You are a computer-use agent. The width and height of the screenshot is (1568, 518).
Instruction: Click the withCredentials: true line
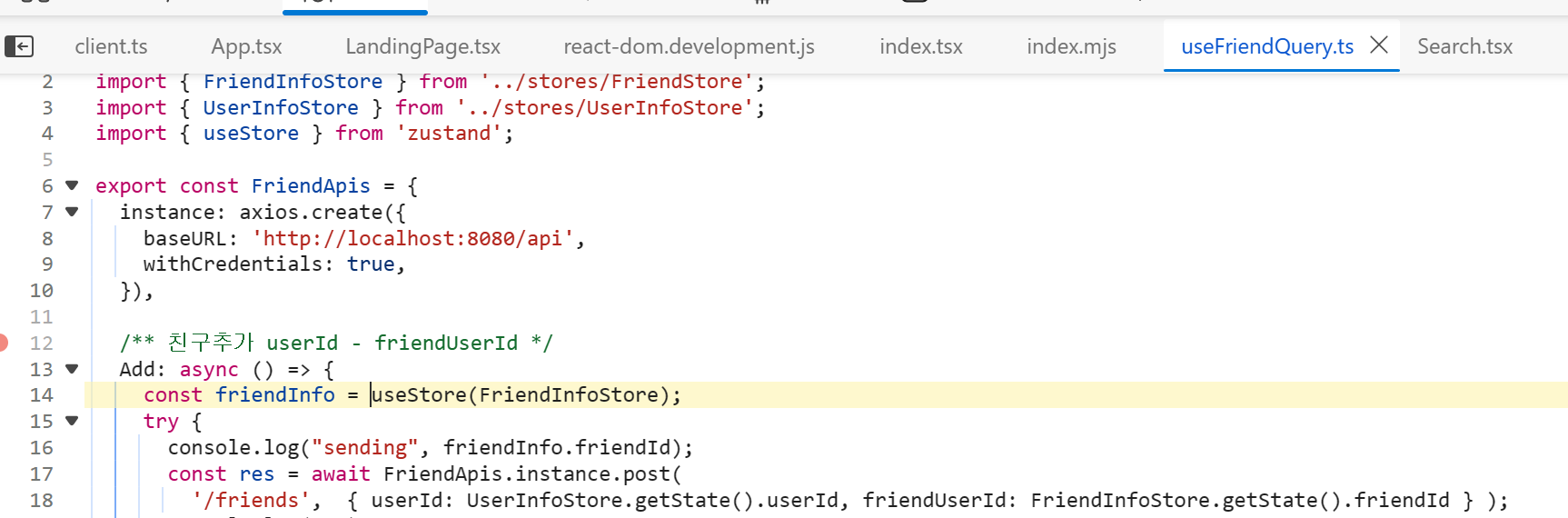(274, 264)
